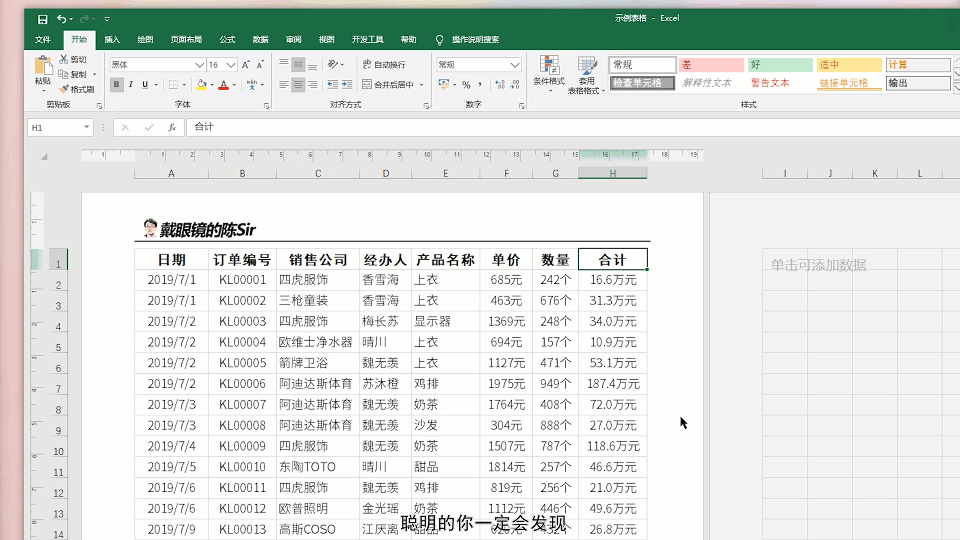Click the increase decimal places icon
This screenshot has width=960, height=540.
pyautogui.click(x=500, y=84)
